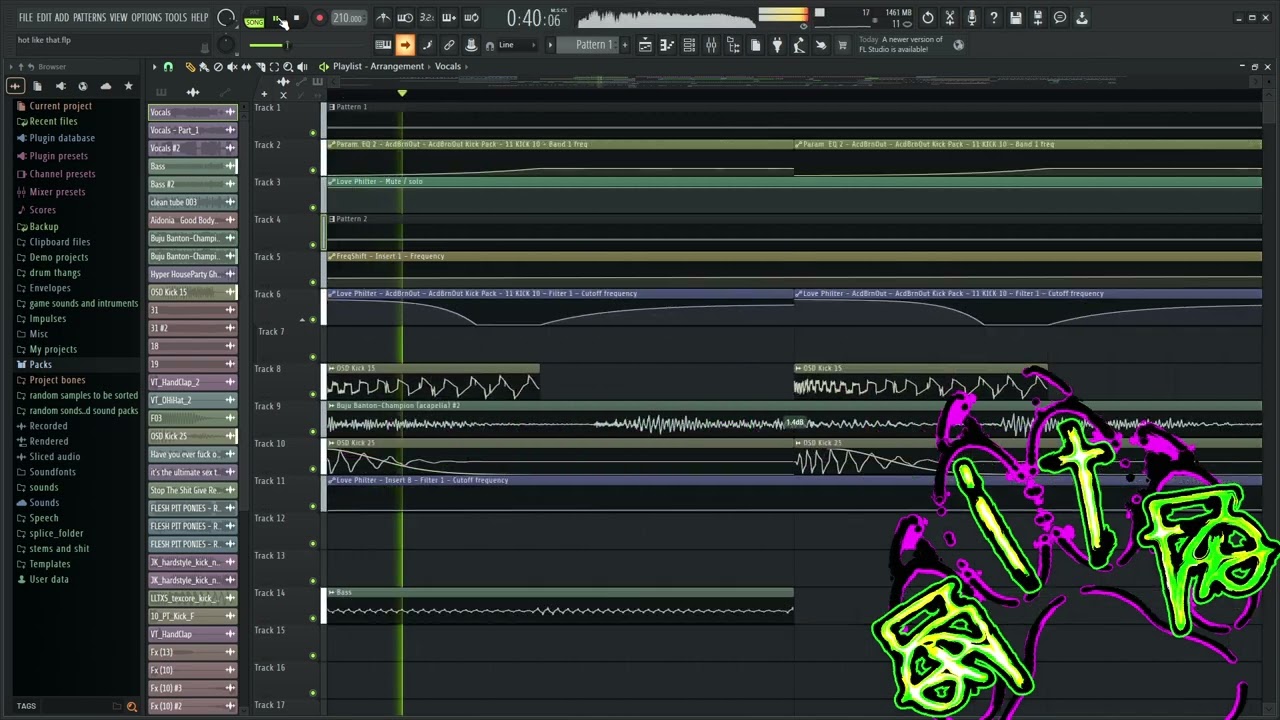This screenshot has height=720, width=1280.
Task: Toggle the magnet snap icon in playlist toolbar
Action: [168, 67]
